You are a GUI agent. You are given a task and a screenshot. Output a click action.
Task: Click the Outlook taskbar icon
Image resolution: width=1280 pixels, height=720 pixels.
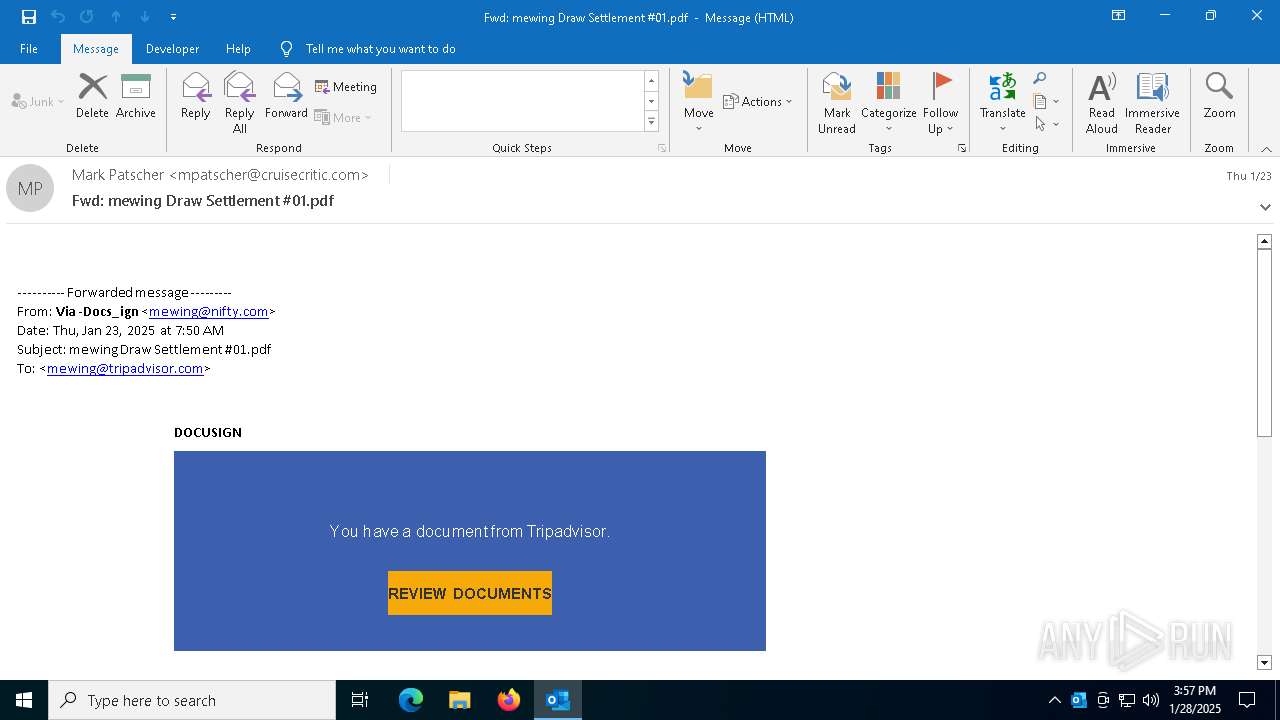tap(558, 700)
